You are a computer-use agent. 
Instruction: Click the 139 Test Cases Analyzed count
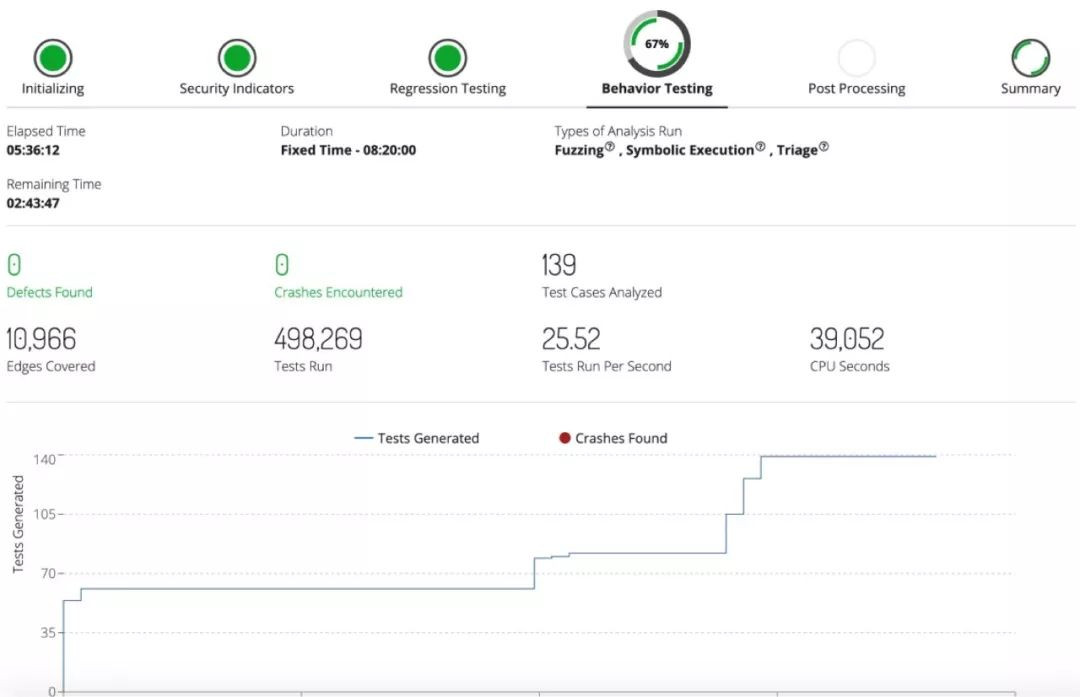point(559,265)
